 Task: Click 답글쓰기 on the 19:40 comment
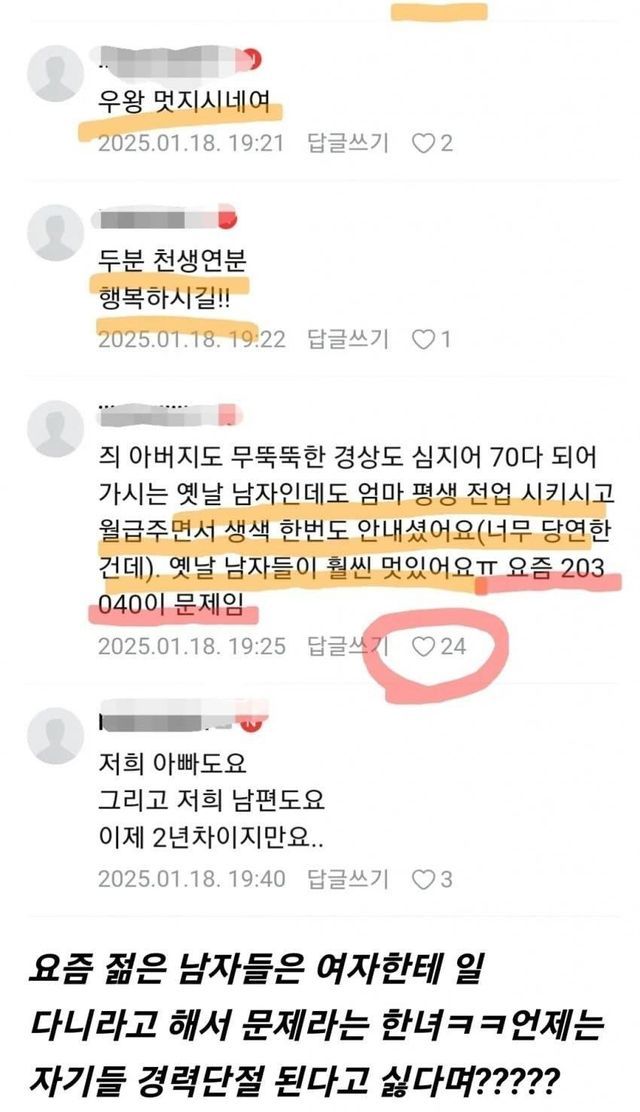348,879
